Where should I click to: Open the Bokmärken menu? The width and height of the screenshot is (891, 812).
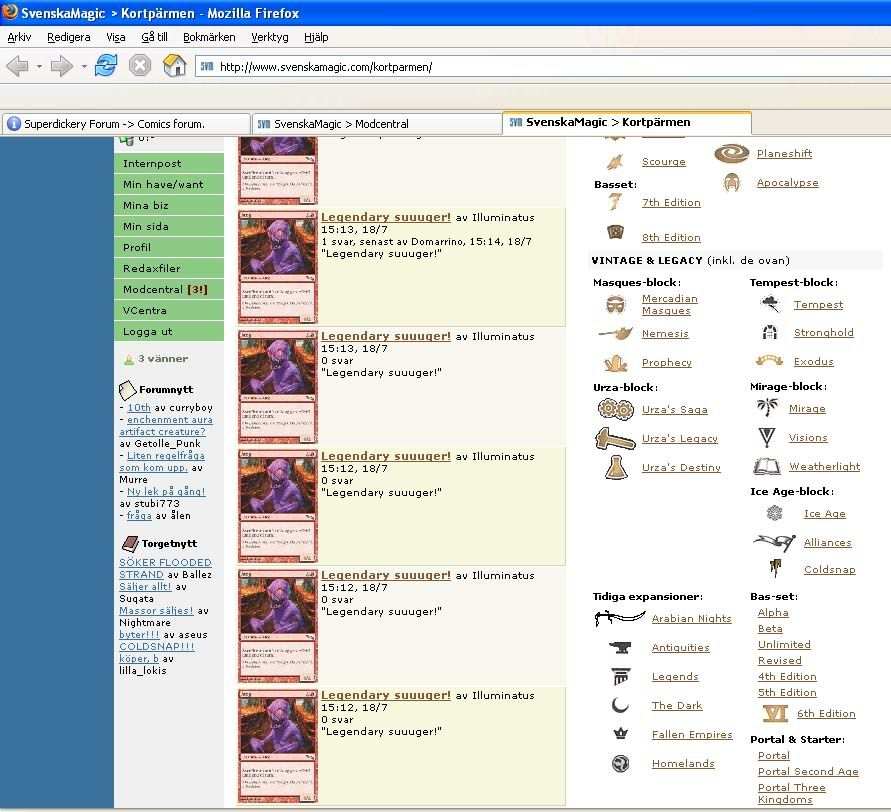tap(209, 37)
